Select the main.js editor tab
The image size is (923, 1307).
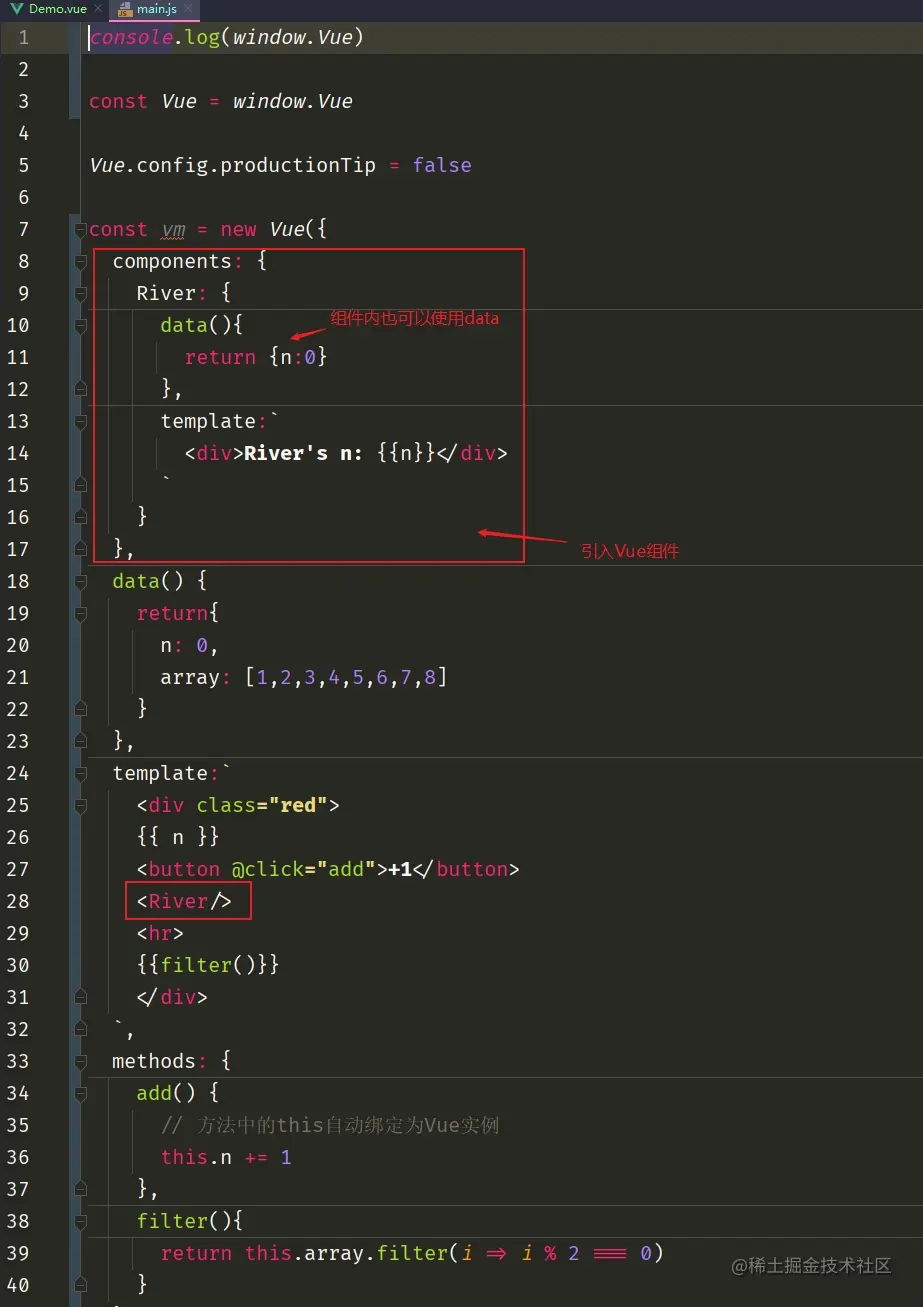[x=156, y=9]
